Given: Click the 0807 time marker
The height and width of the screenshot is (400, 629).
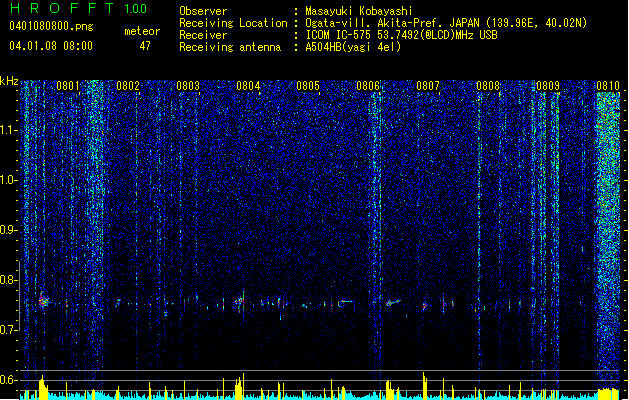Looking at the screenshot, I should pos(428,86).
